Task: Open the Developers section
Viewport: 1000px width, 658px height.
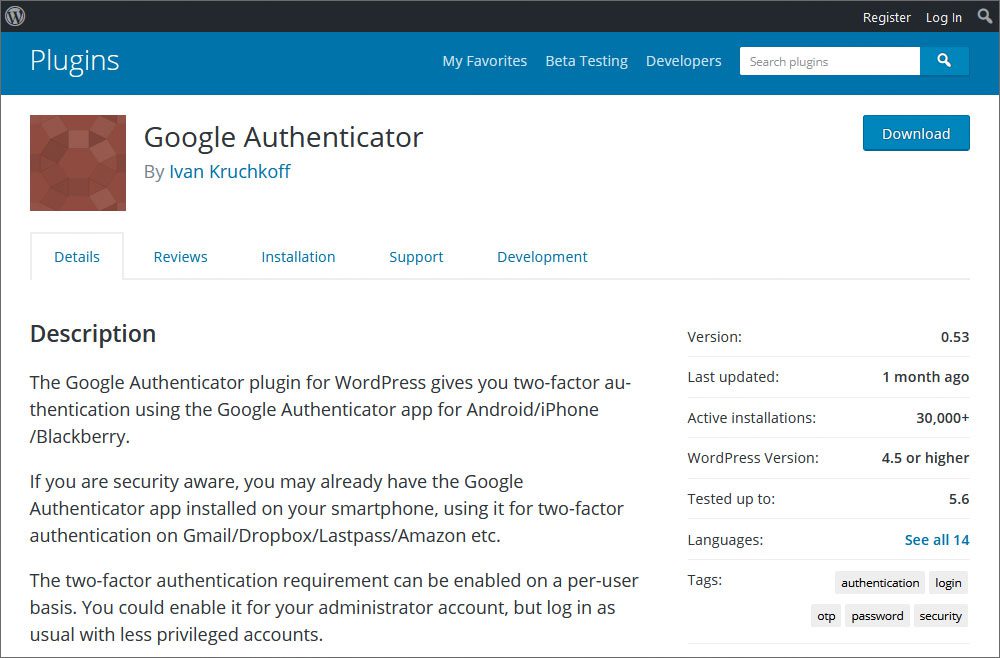Action: click(683, 61)
